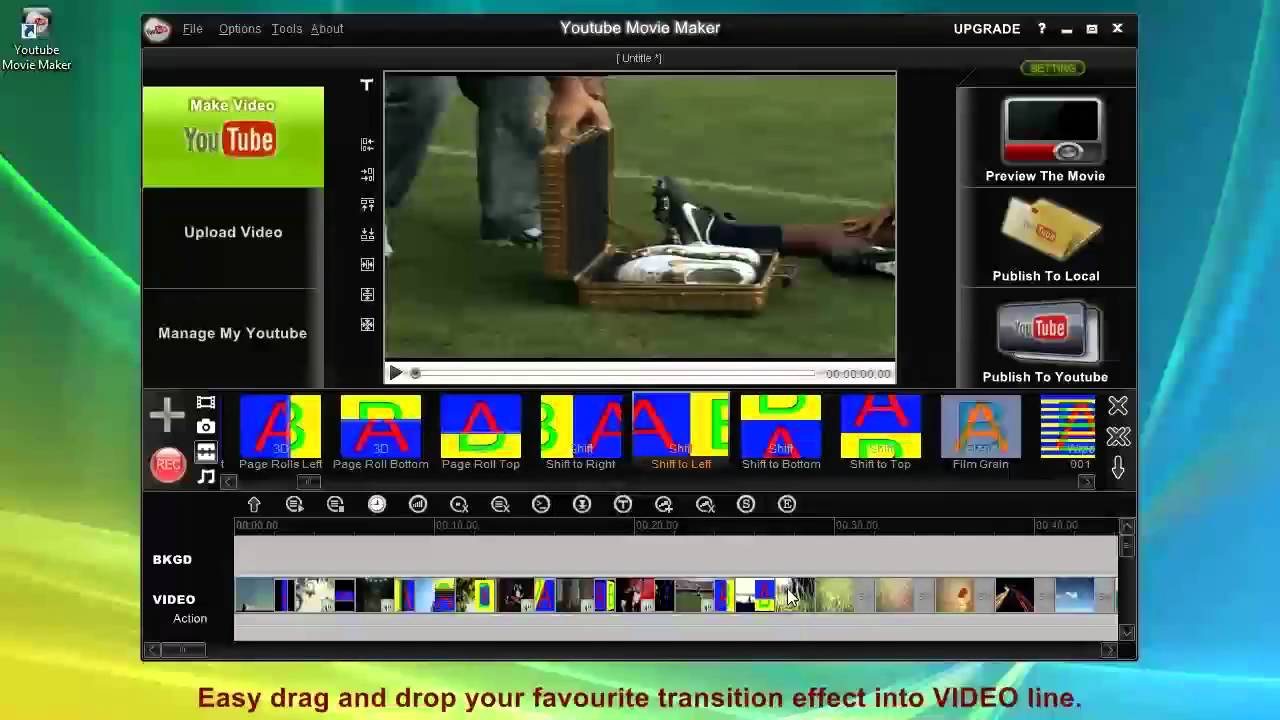Open the Options menu
The height and width of the screenshot is (720, 1280).
coord(240,29)
